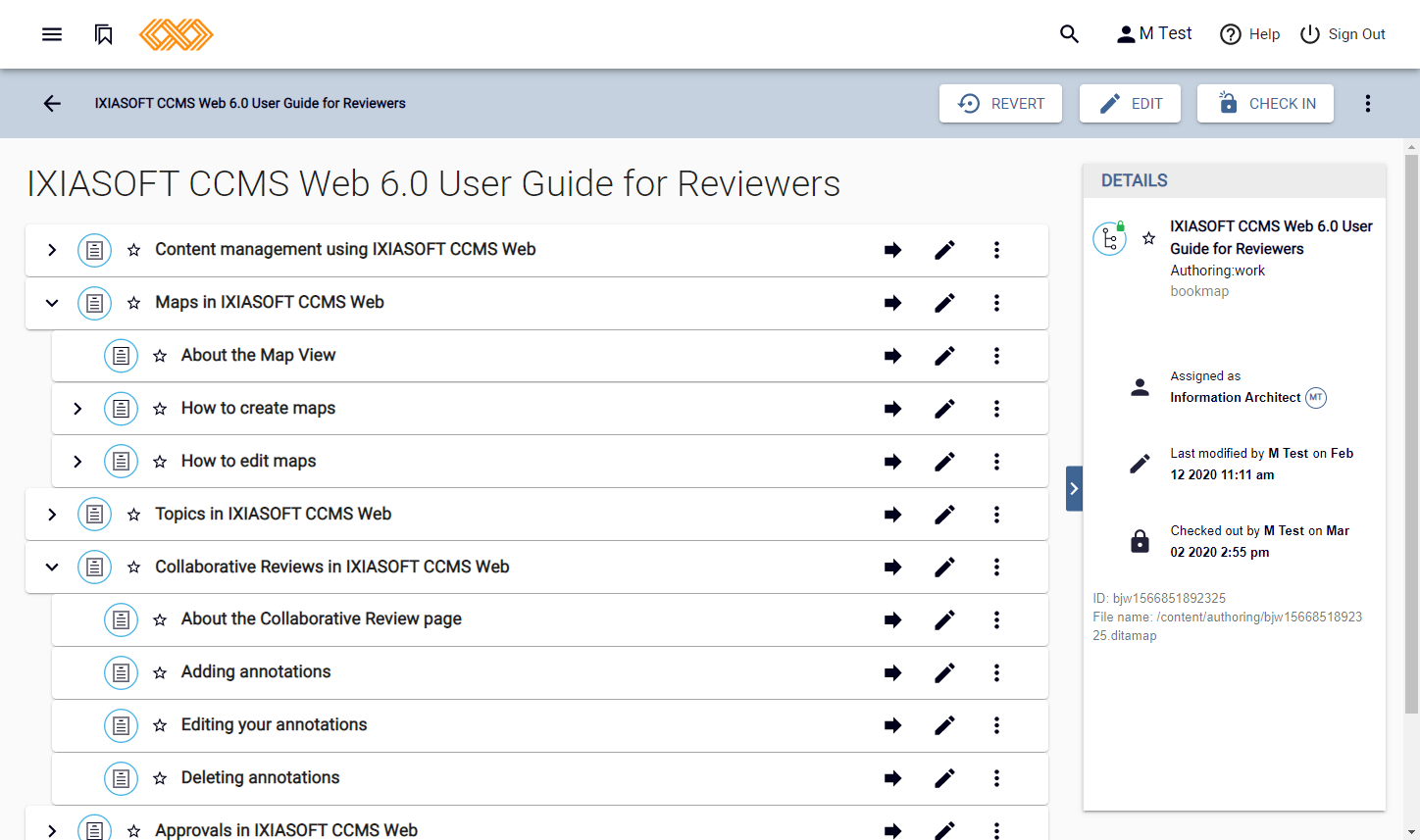Star Topics in IXIASOFT CCMS Web
Screen dimensions: 1420x840
[x=133, y=515]
